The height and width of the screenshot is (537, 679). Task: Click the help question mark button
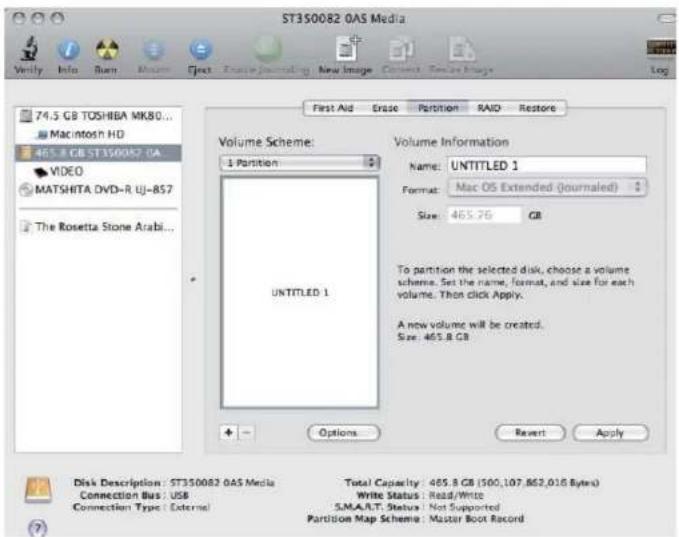(38, 528)
